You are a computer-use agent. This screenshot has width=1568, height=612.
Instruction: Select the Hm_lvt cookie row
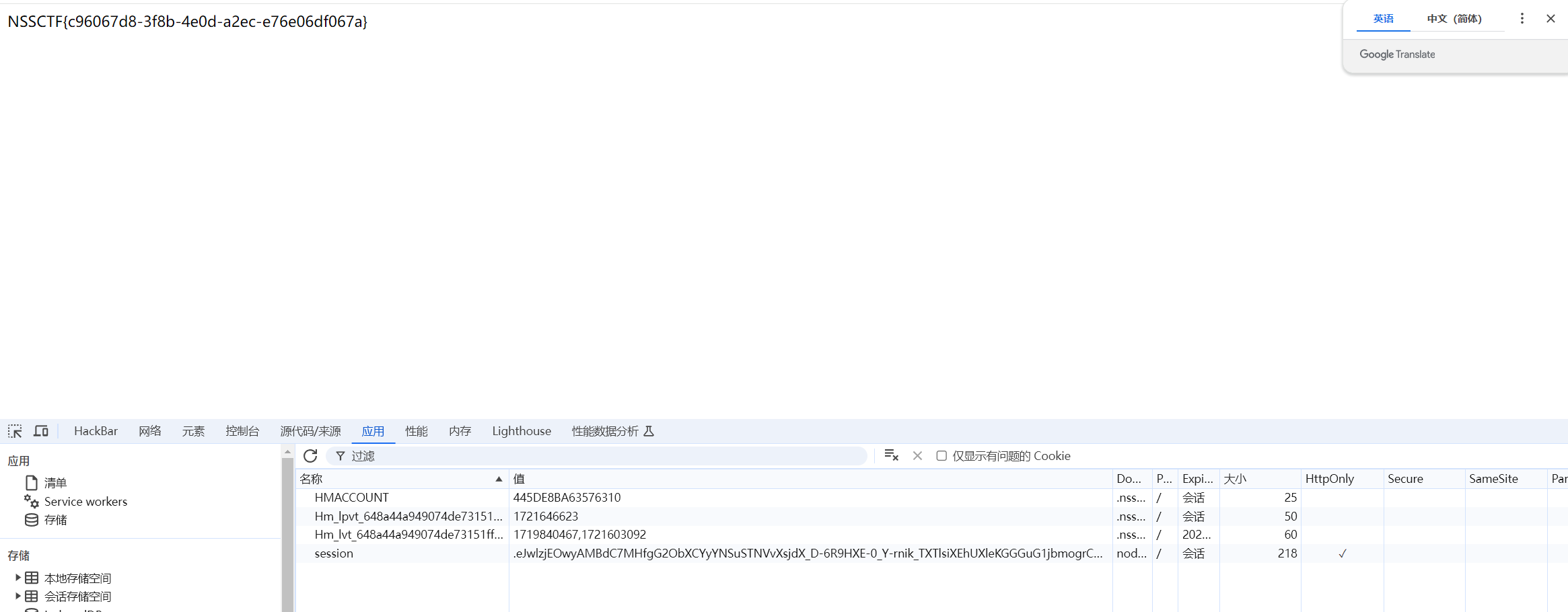pyautogui.click(x=932, y=535)
